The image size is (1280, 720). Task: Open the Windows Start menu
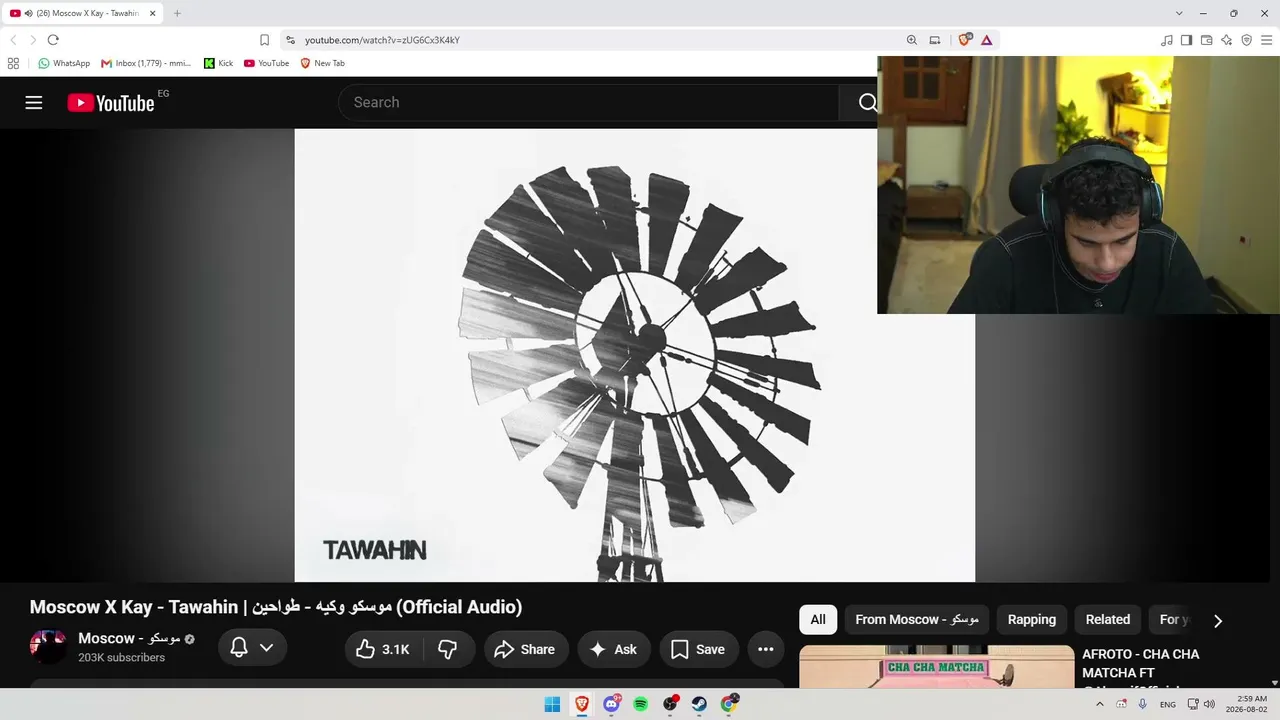(552, 704)
